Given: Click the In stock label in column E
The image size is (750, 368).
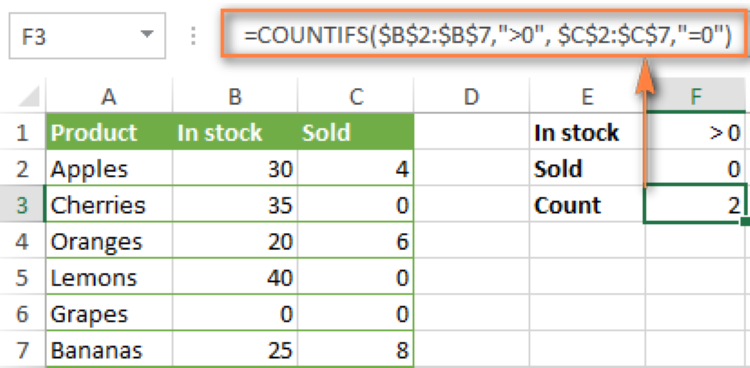Looking at the screenshot, I should [587, 132].
